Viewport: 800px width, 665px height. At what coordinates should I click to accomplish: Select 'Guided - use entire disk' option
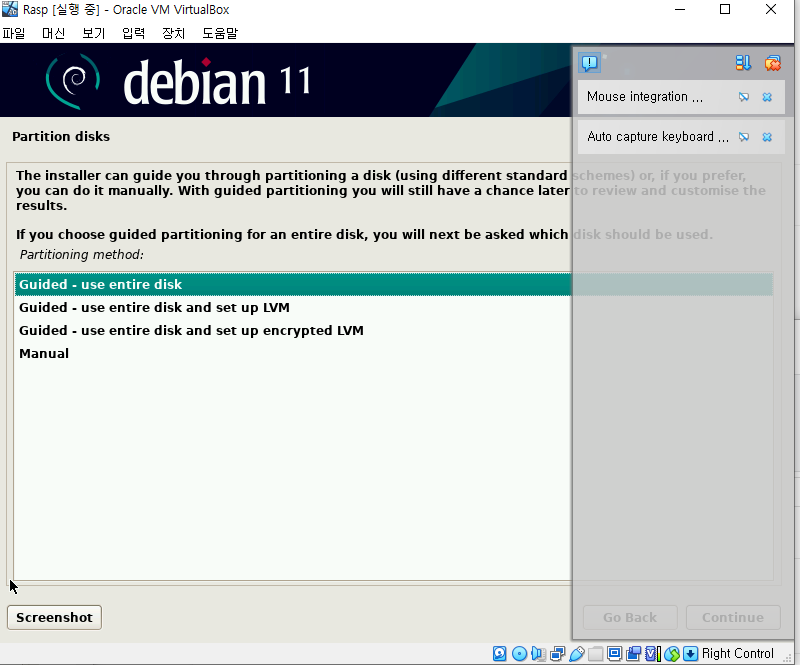pos(394,284)
